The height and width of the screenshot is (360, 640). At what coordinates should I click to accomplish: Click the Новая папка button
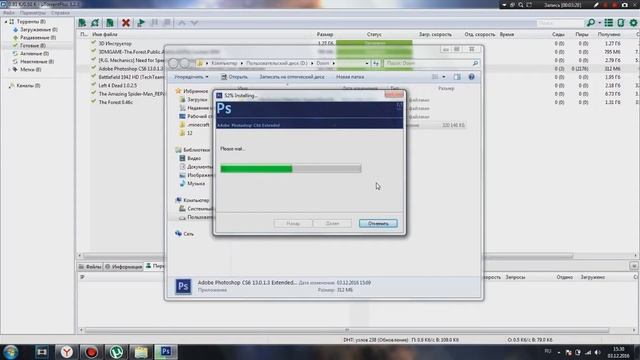[350, 77]
